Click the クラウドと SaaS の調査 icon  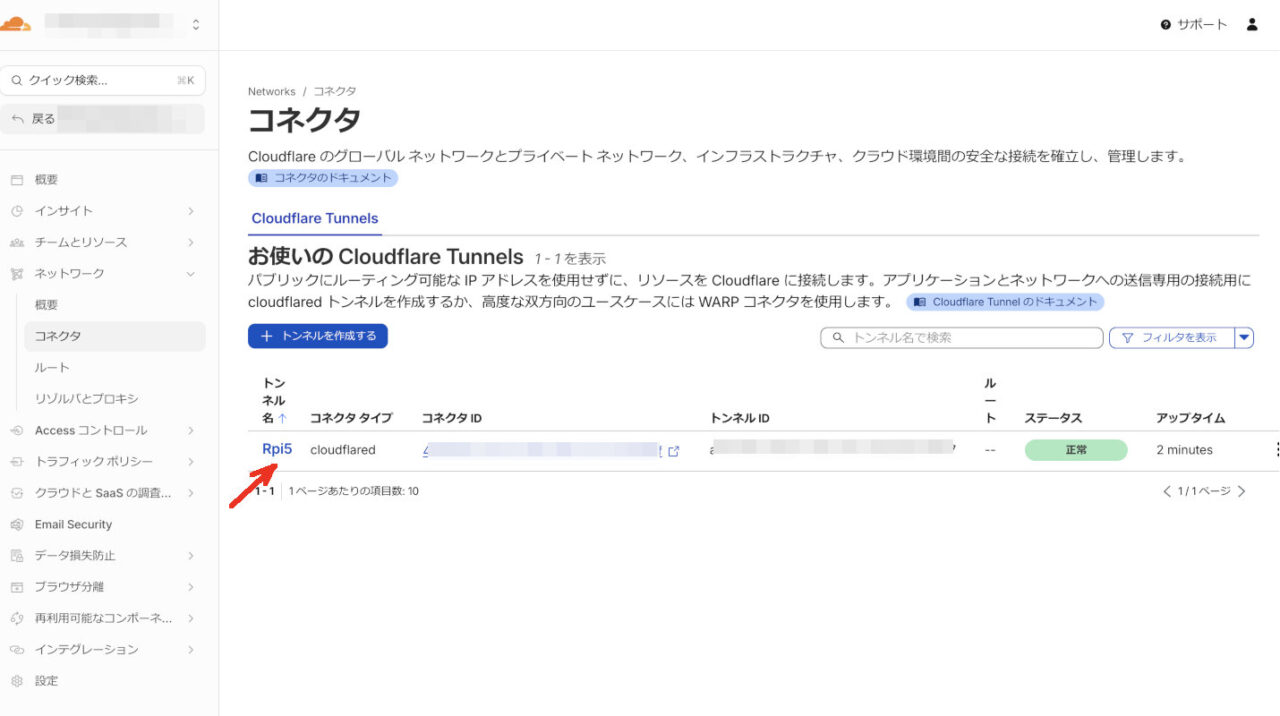tap(16, 493)
